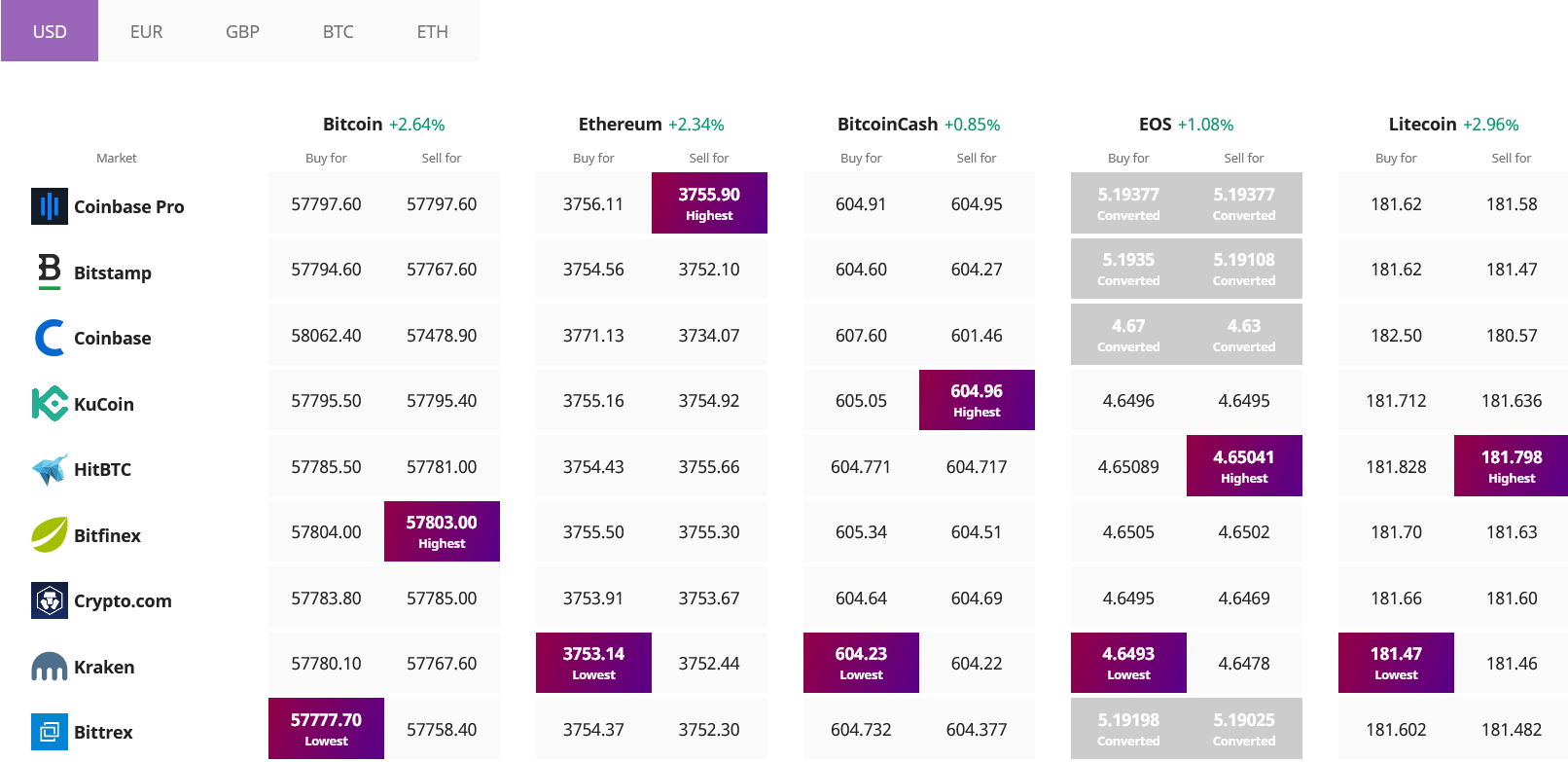Click Kraken Ethereum lowest buy 3753.14
Viewport: 1568px width, 762px height.
click(x=593, y=663)
